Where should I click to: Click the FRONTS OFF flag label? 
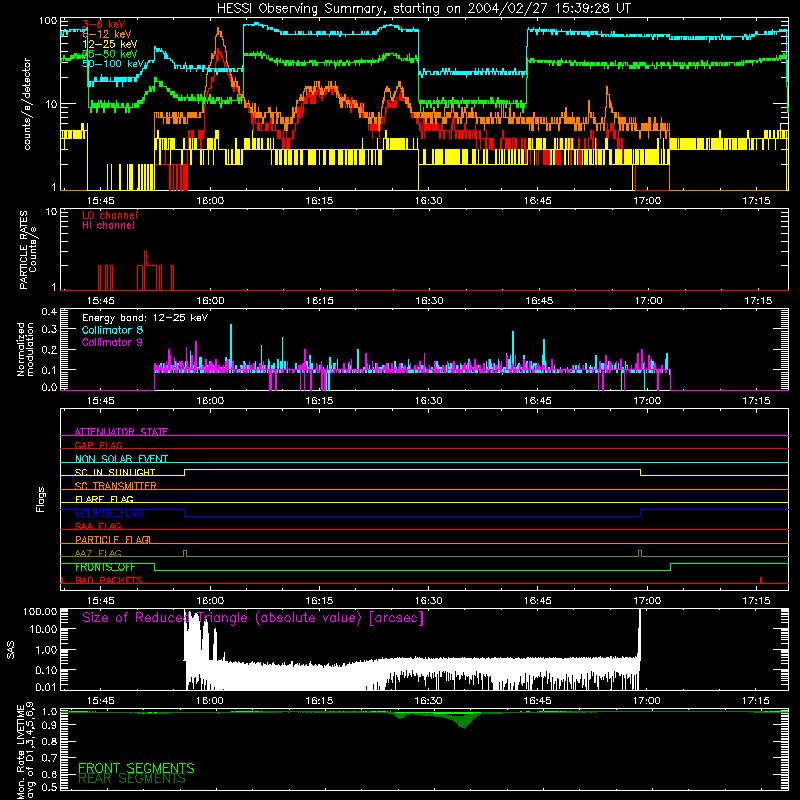pos(106,567)
